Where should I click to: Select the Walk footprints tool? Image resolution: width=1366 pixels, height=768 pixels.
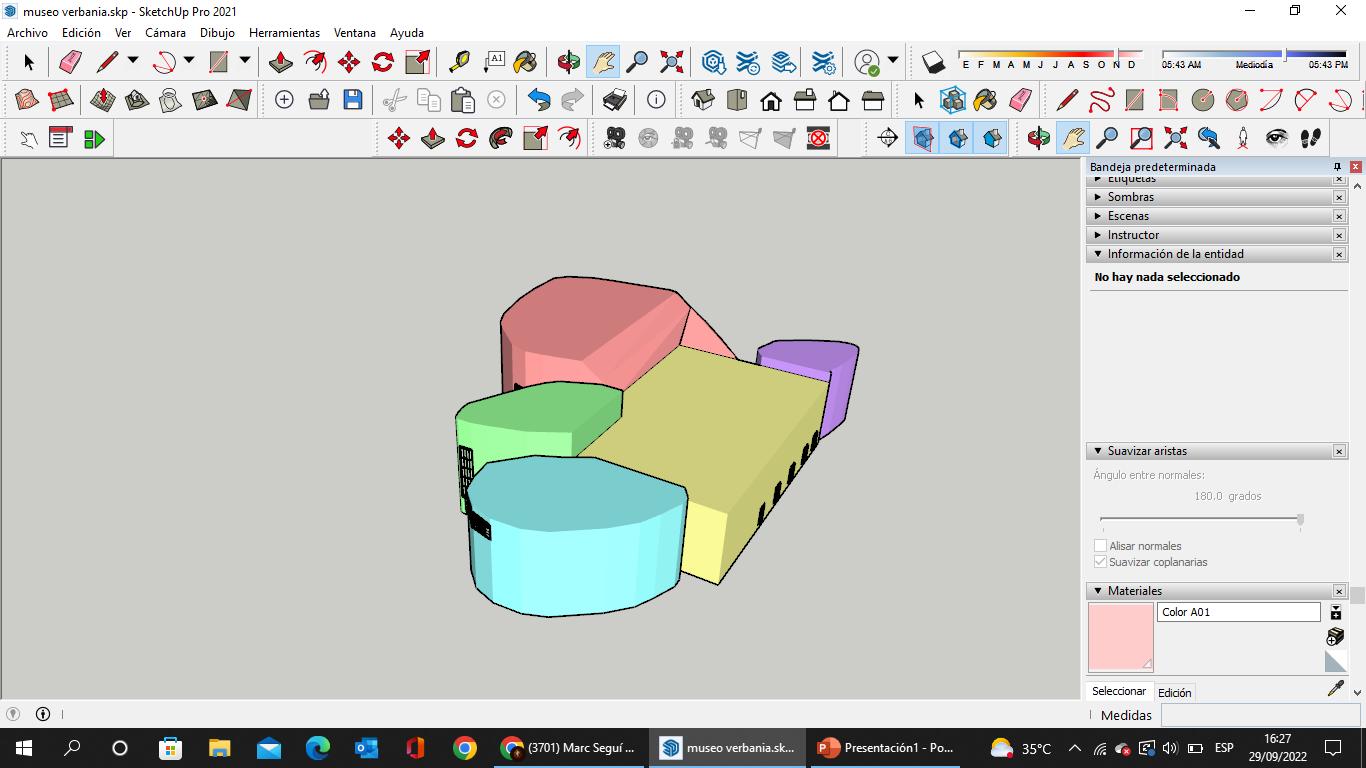[1310, 138]
